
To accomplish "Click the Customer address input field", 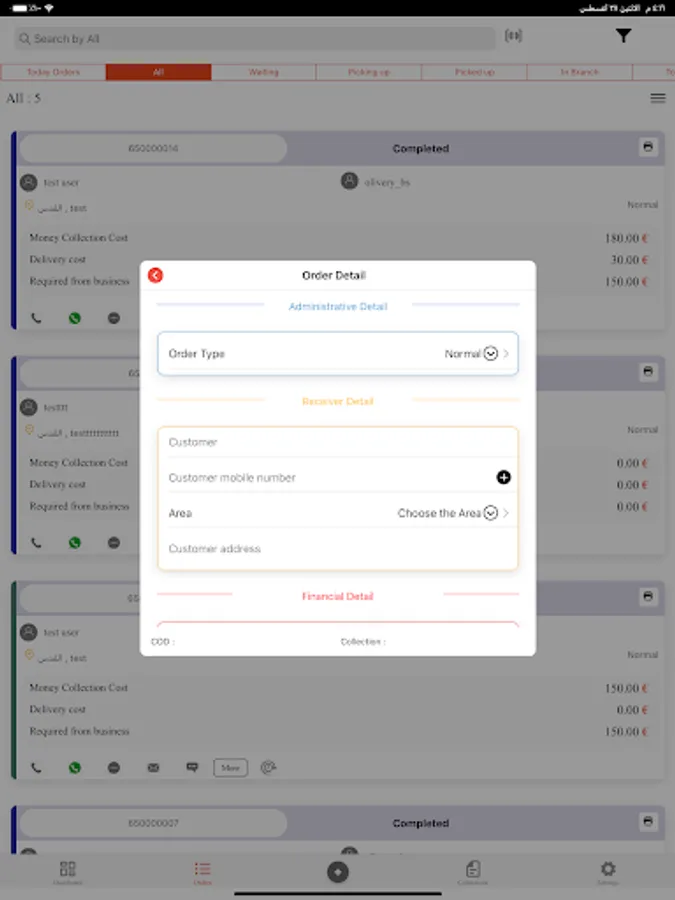I will click(338, 549).
